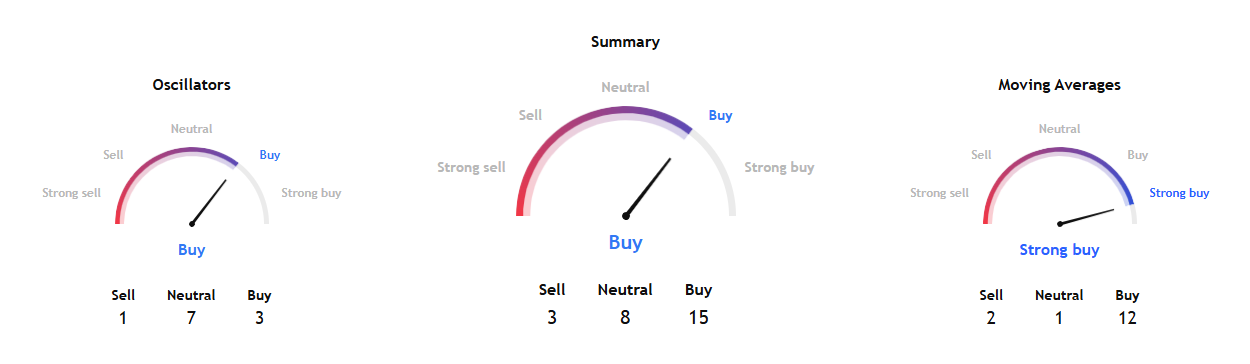Click the Summary Neutral count of 8

tap(625, 318)
